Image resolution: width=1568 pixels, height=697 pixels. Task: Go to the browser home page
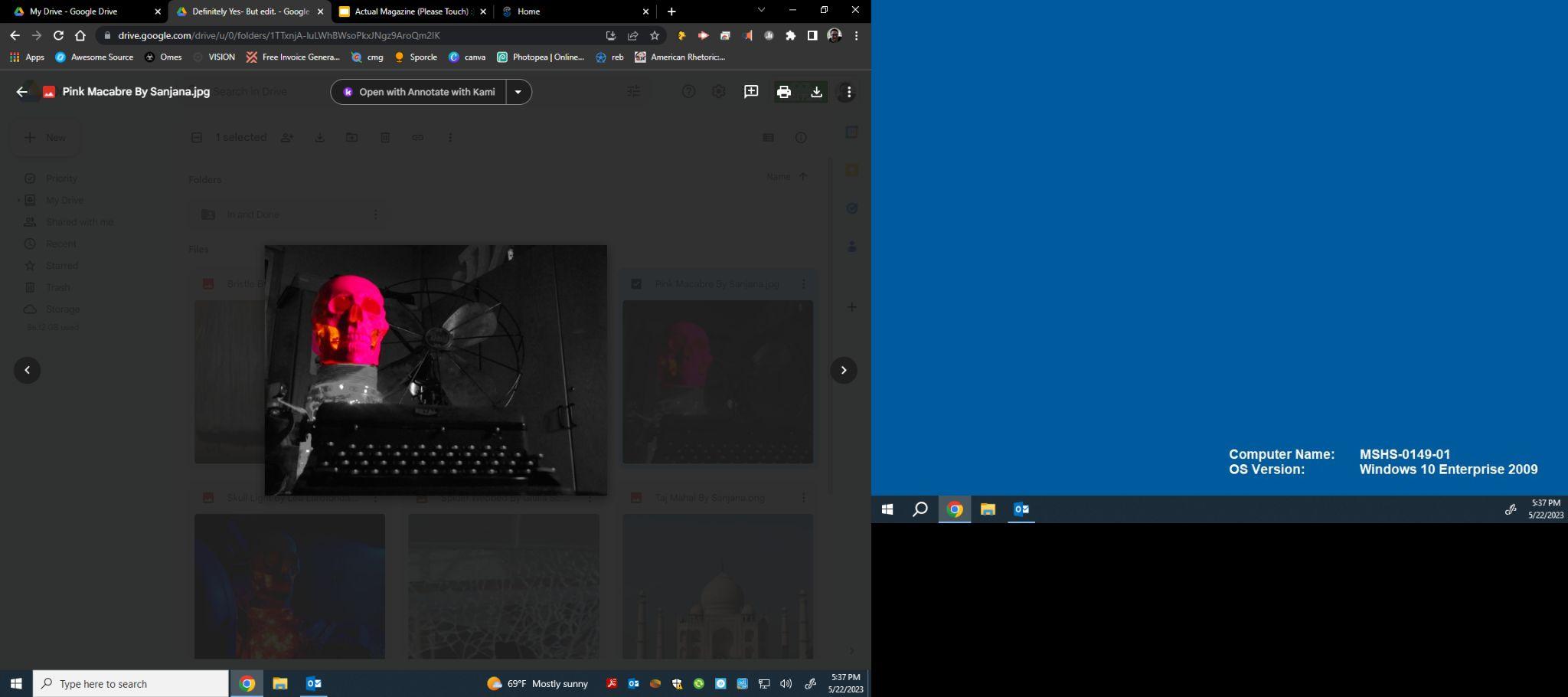80,35
